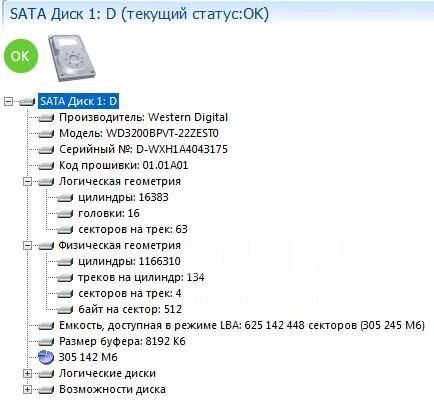Collapse the SATA Диск 1: D root node
434x408 pixels.
pos(8,101)
